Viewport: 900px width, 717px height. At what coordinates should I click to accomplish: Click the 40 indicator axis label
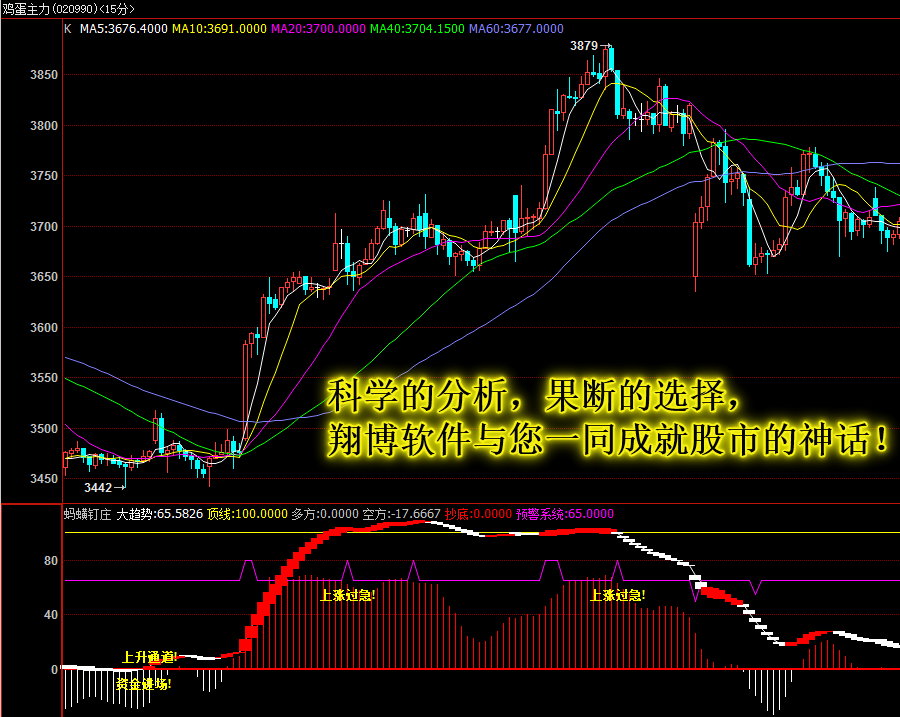[x=51, y=615]
